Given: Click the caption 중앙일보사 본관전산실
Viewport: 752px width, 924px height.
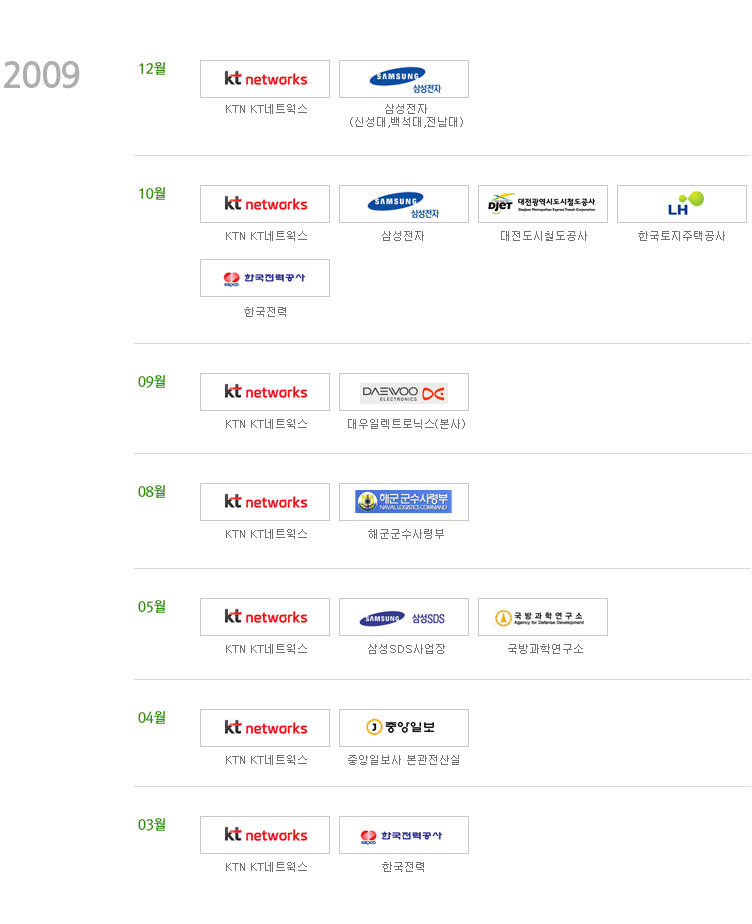Looking at the screenshot, I should 404,760.
